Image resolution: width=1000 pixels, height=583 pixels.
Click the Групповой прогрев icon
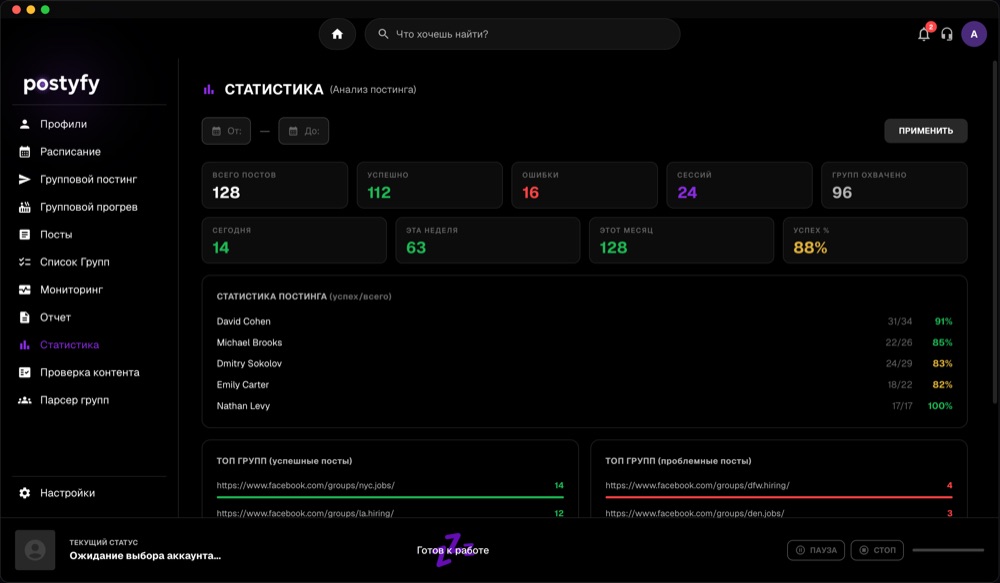[x=25, y=207]
